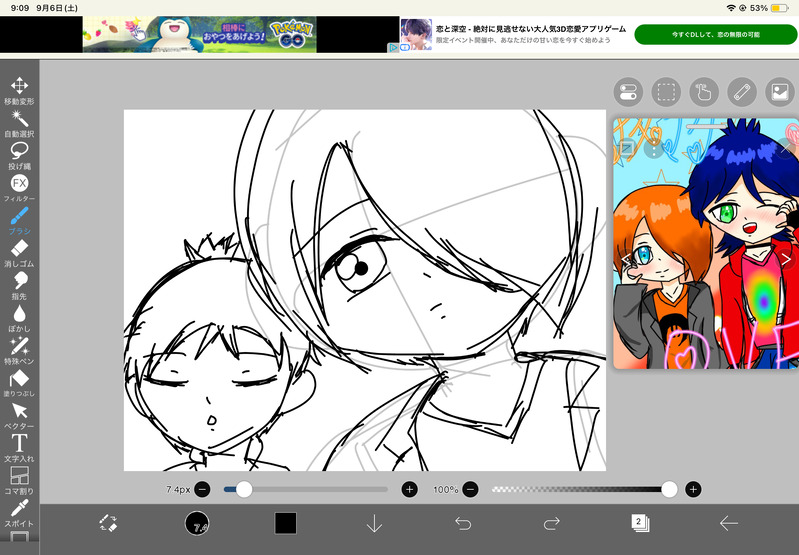Hide the toolbar with down arrow

point(375,523)
